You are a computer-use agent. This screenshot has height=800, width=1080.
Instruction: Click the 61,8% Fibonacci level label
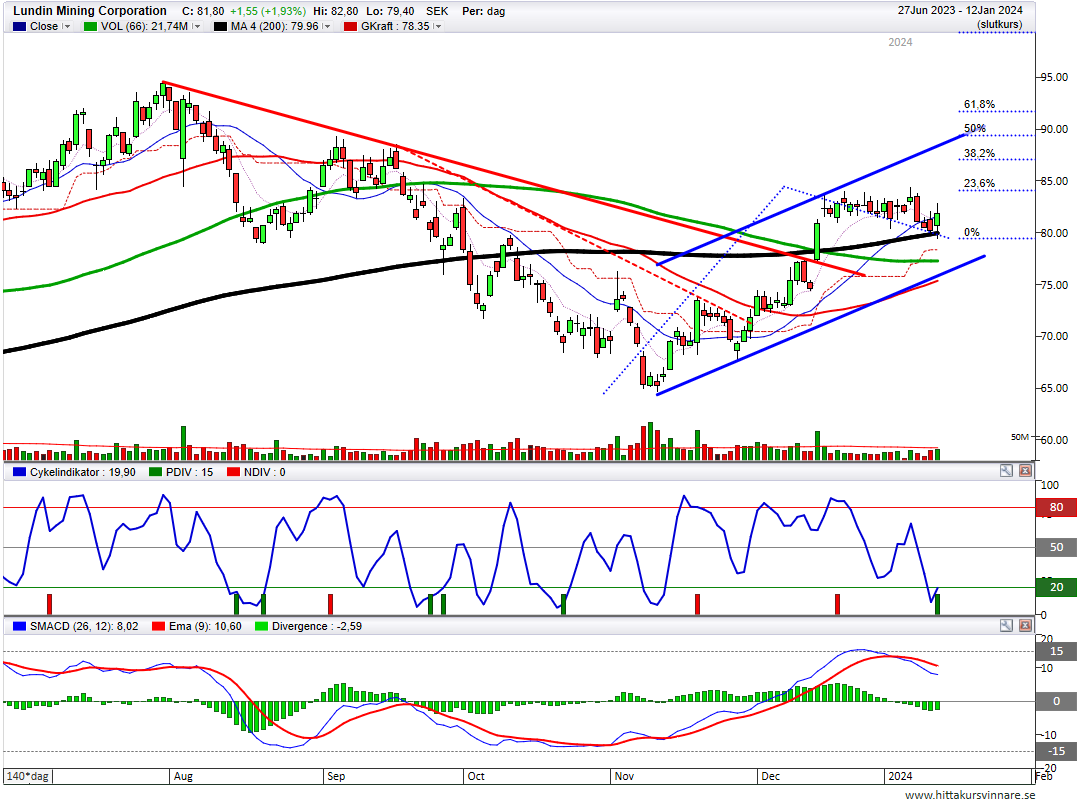pyautogui.click(x=979, y=105)
